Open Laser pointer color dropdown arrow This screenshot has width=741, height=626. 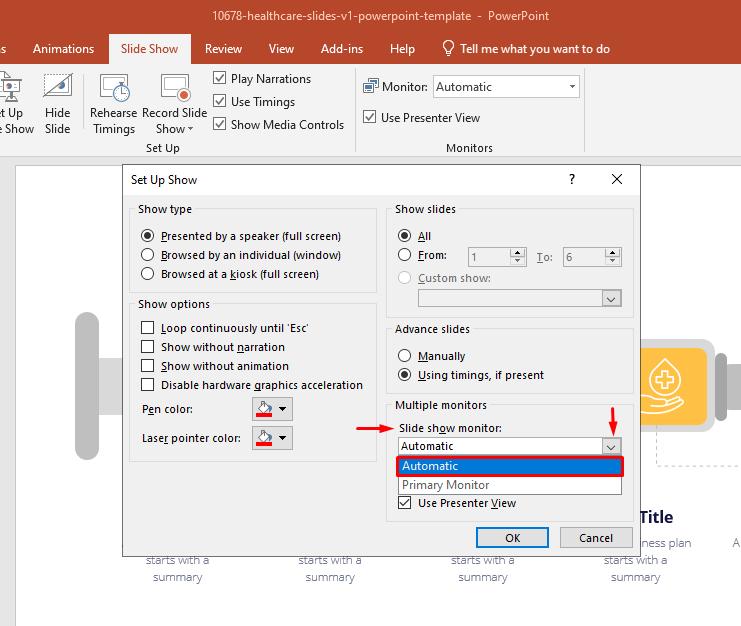(283, 437)
